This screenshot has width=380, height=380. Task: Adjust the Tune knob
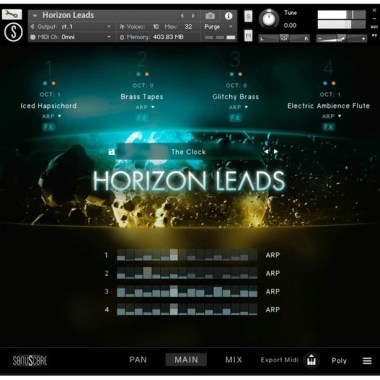point(269,19)
